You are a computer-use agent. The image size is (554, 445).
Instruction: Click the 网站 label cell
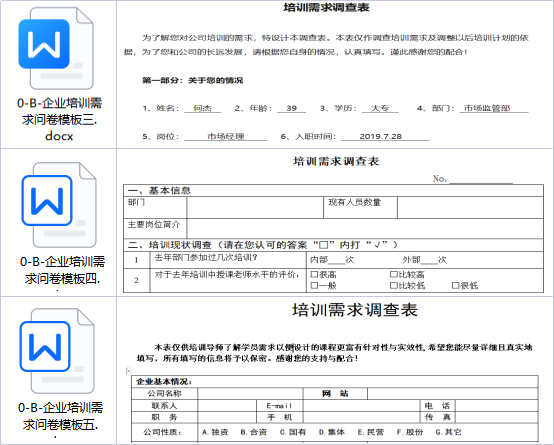click(335, 394)
